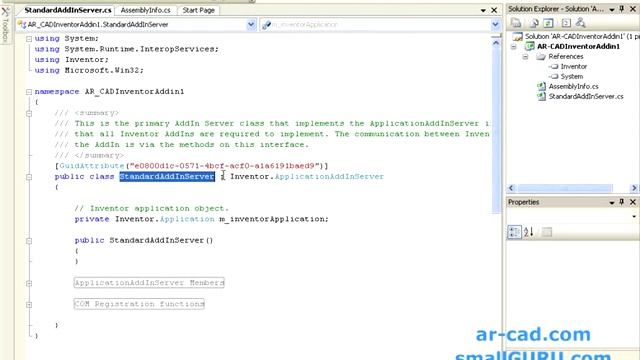Click AssemblyInfo.cs file icon in Solution Explorer
640x360 pixels.
click(x=541, y=86)
